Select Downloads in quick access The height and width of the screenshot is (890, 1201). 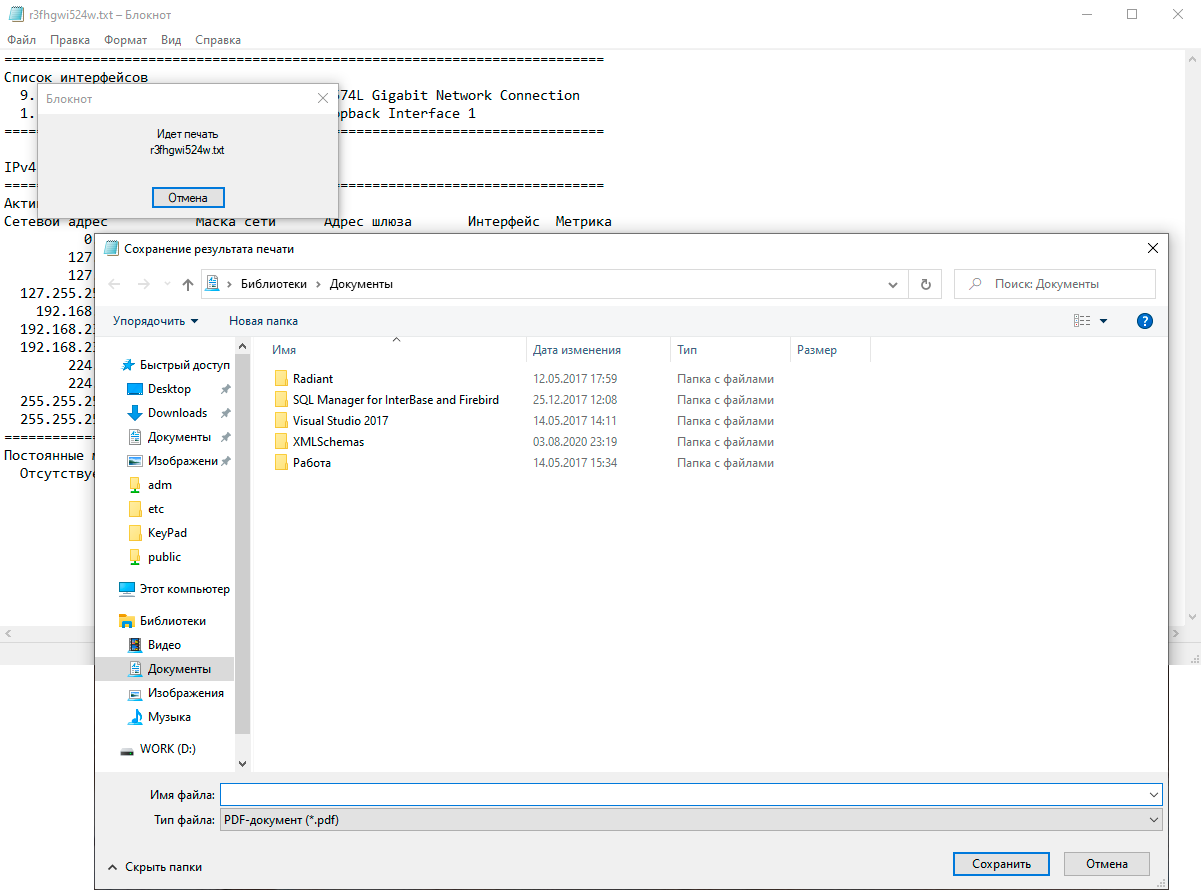pos(177,413)
